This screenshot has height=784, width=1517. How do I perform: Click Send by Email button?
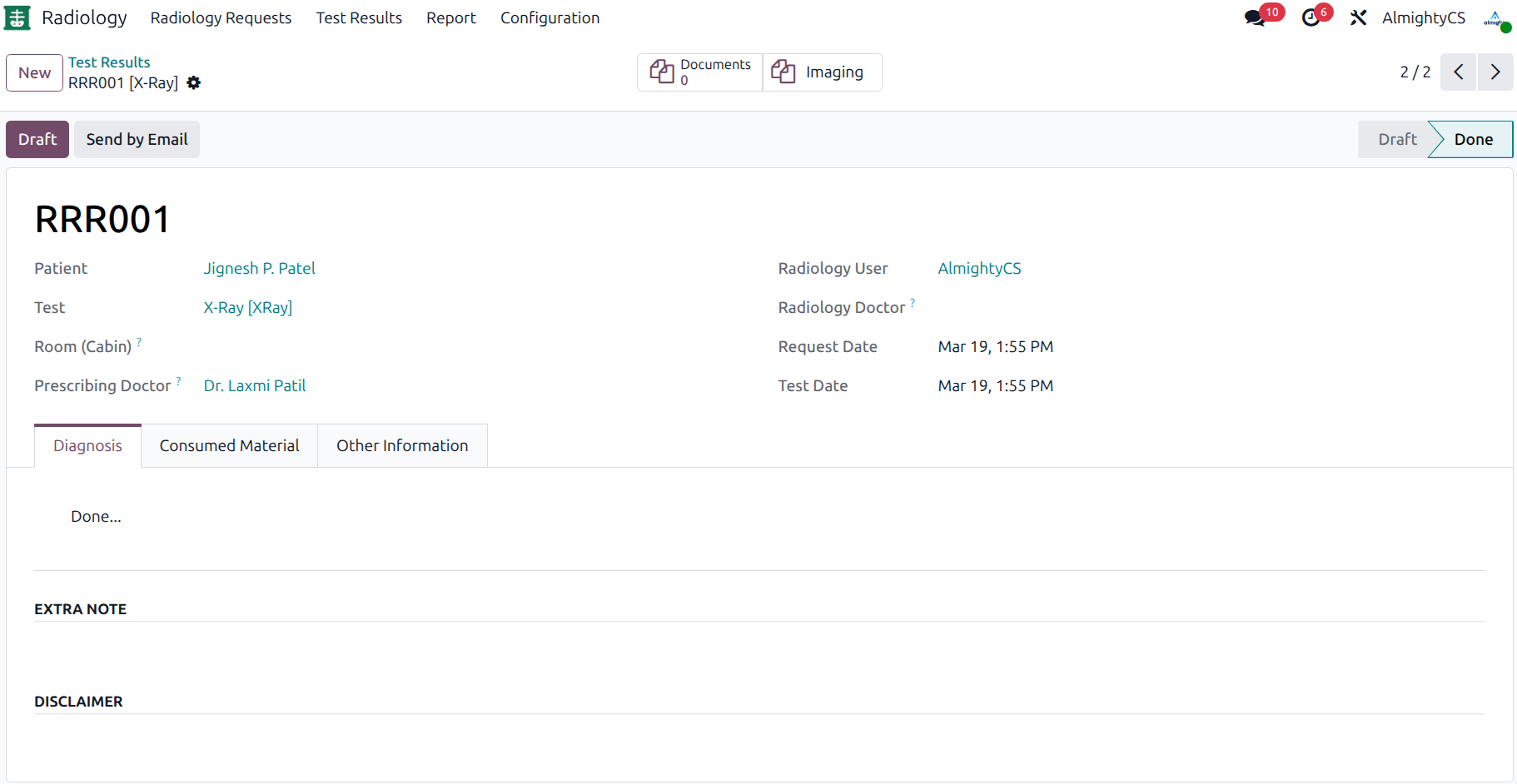click(x=137, y=139)
